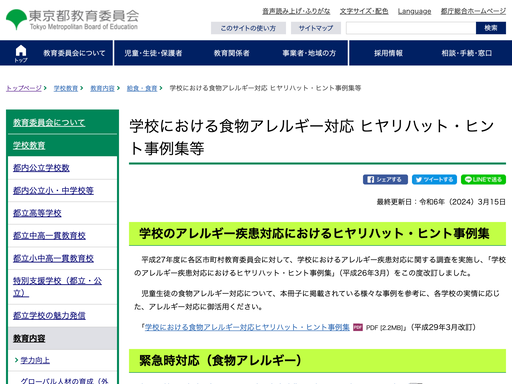Go to トップページ breadcrumb link
The width and height of the screenshot is (512, 384).
tap(24, 88)
